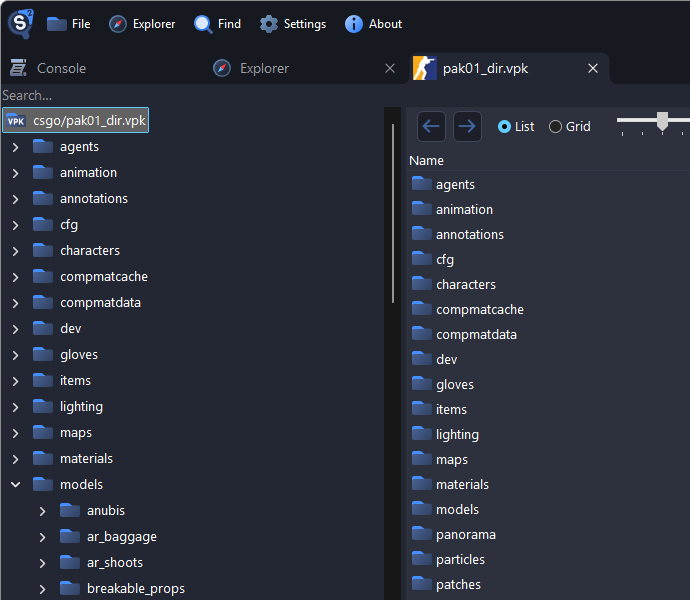Expand the ar_shoots subfolder
This screenshot has width=690, height=600.
coord(42,563)
